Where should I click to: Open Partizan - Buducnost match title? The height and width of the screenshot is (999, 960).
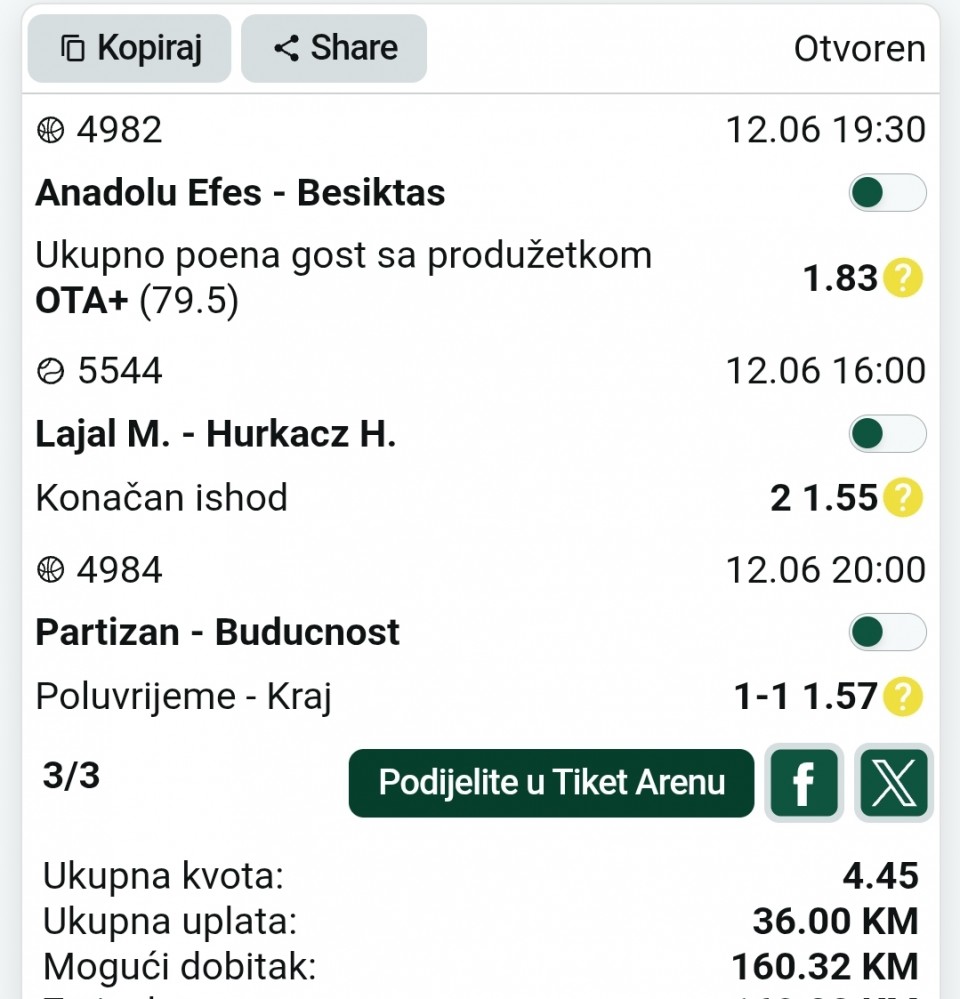coord(217,633)
